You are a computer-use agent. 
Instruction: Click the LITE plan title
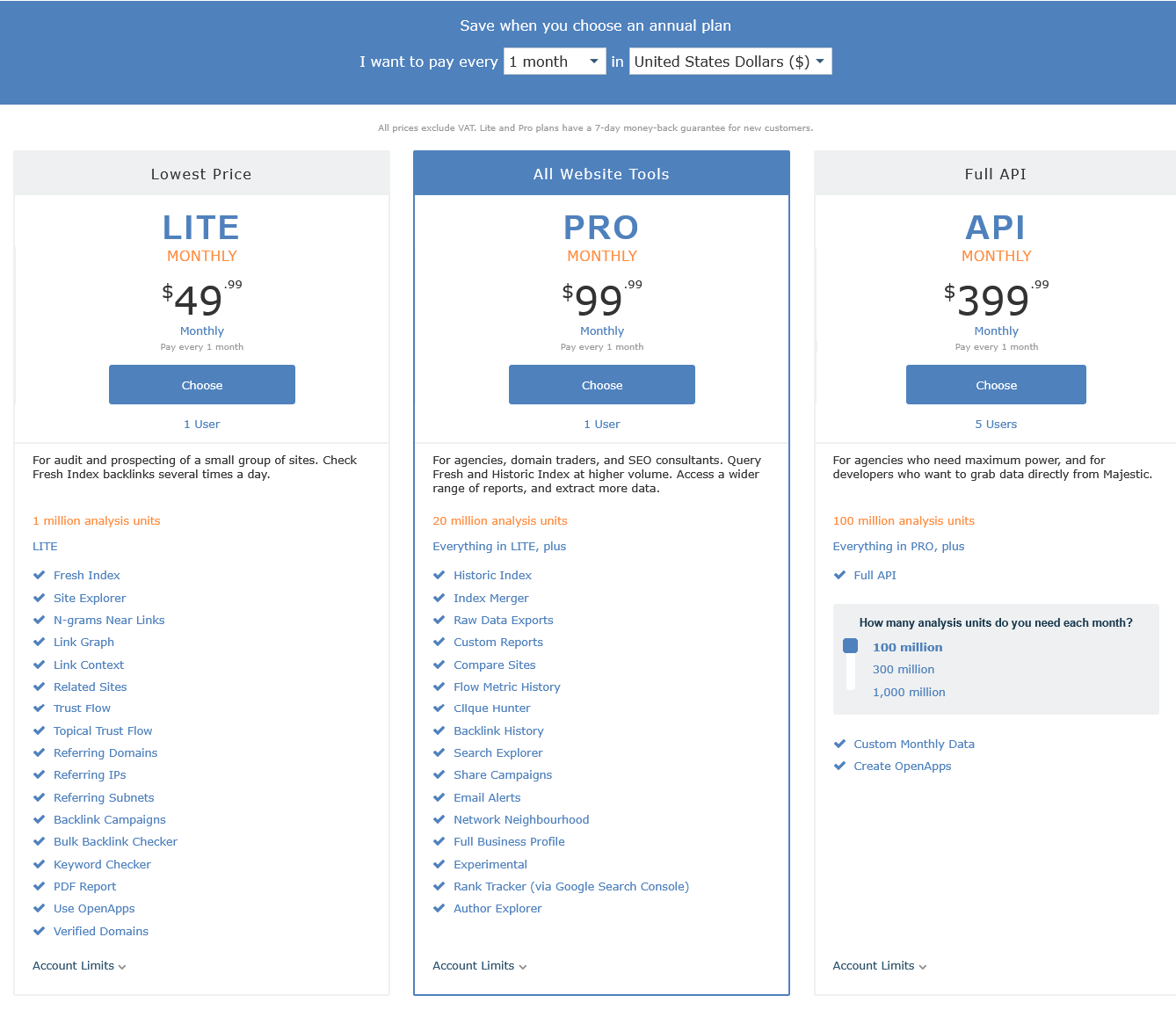tap(201, 228)
